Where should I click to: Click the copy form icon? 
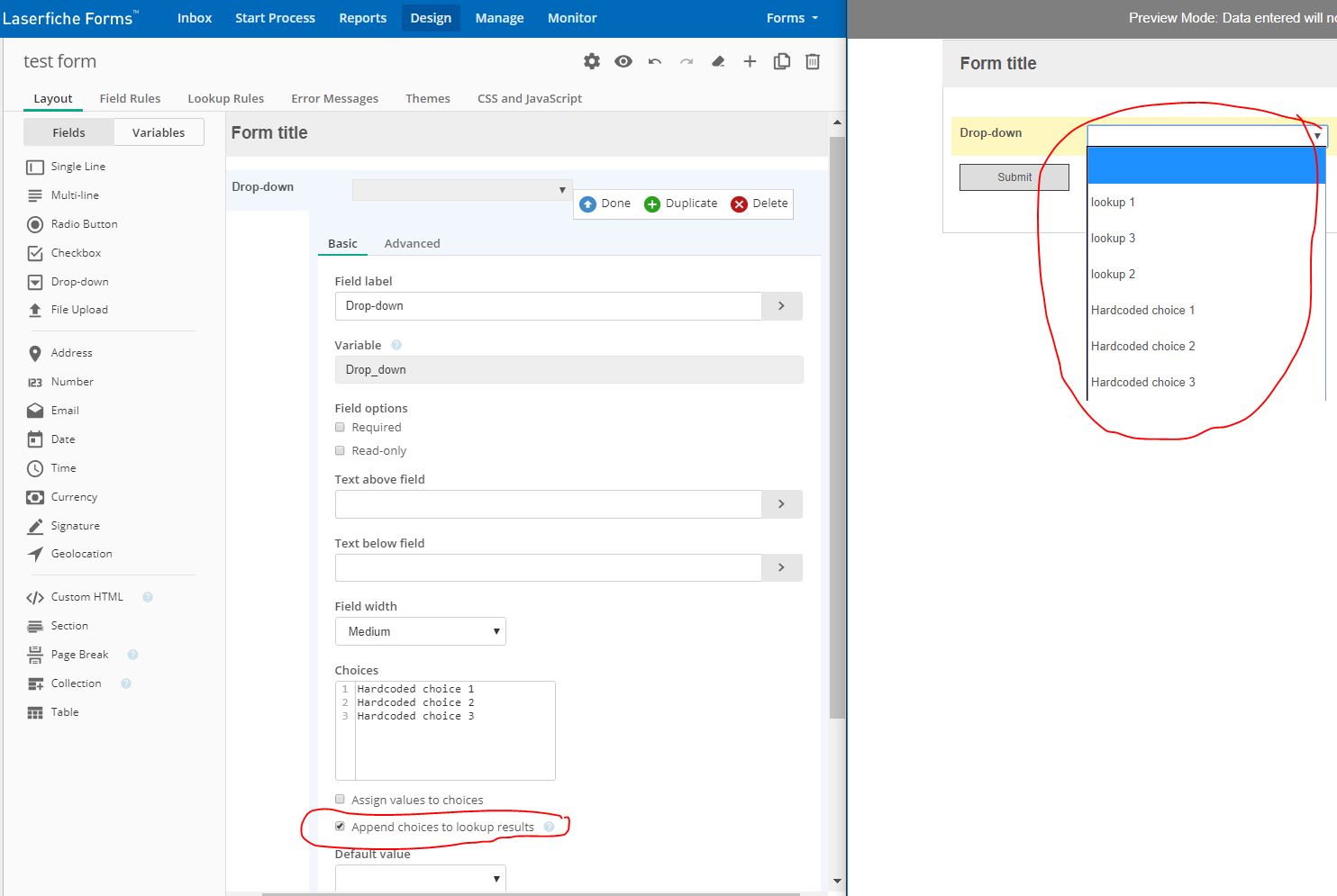click(x=781, y=61)
